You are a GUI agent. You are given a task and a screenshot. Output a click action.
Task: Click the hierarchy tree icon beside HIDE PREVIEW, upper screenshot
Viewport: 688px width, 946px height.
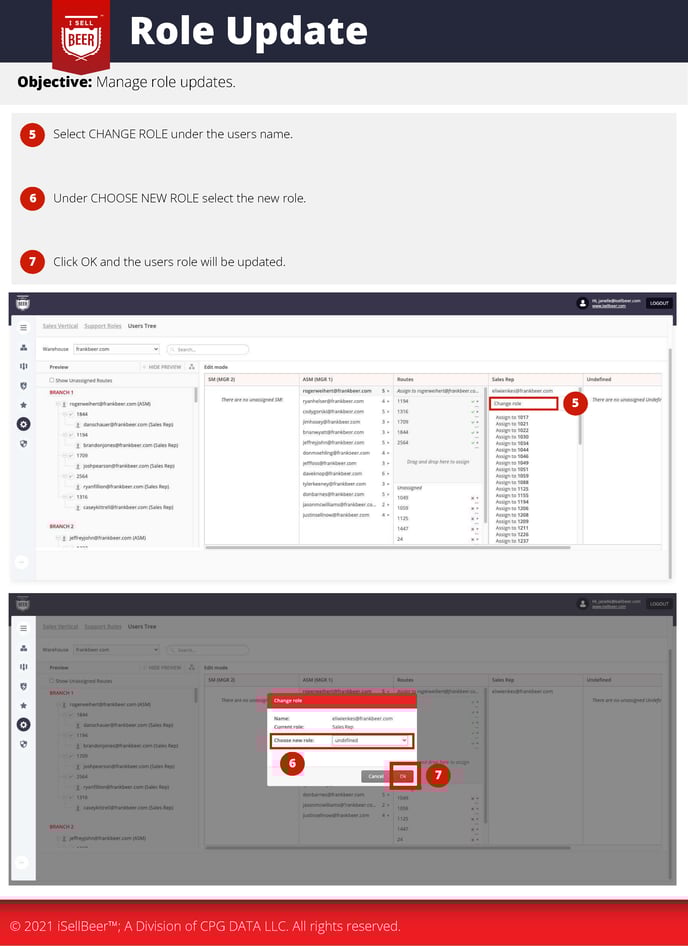pyautogui.click(x=191, y=367)
